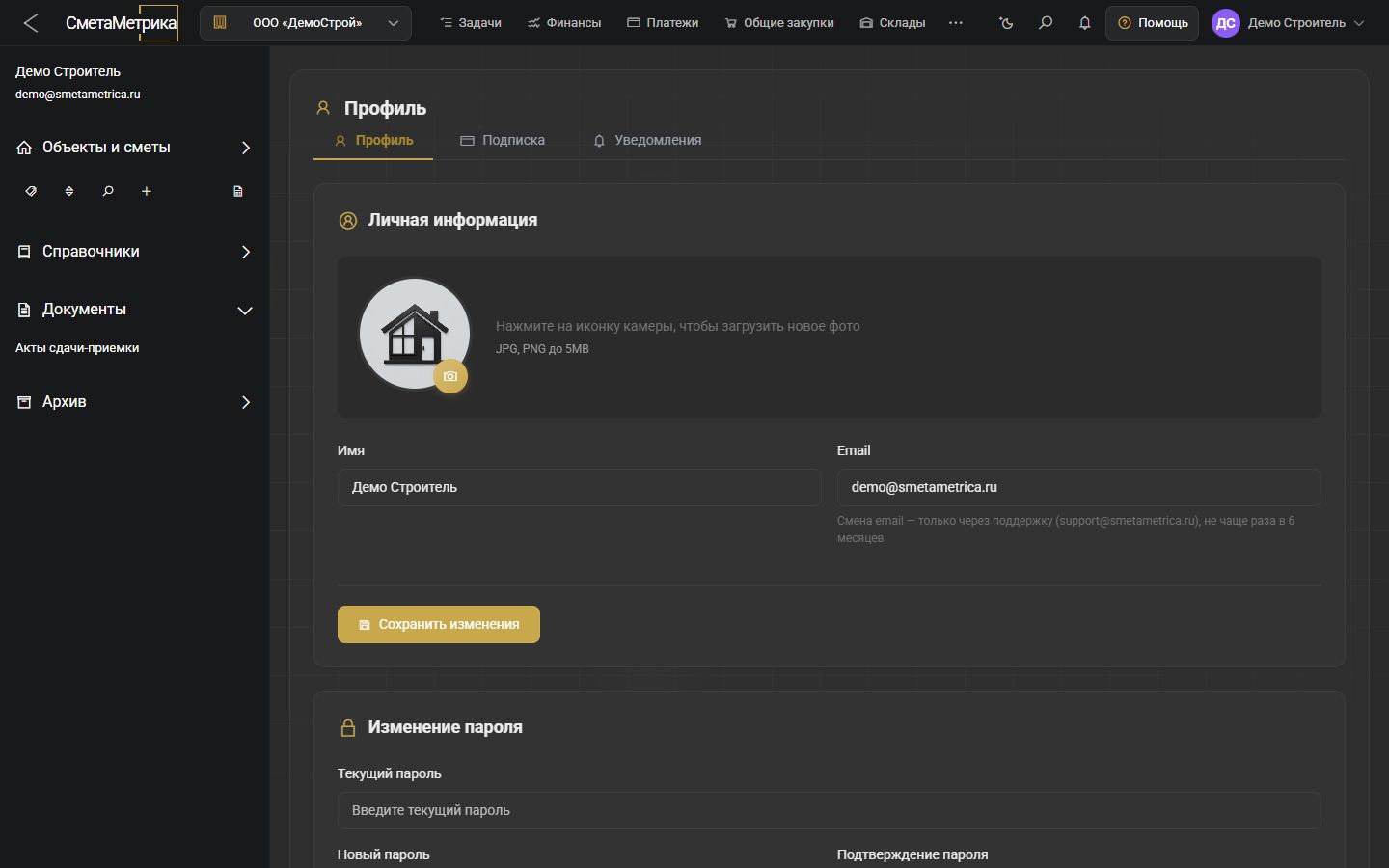This screenshot has height=868, width=1389.
Task: Open Склады in the top navigation
Action: pos(892,23)
